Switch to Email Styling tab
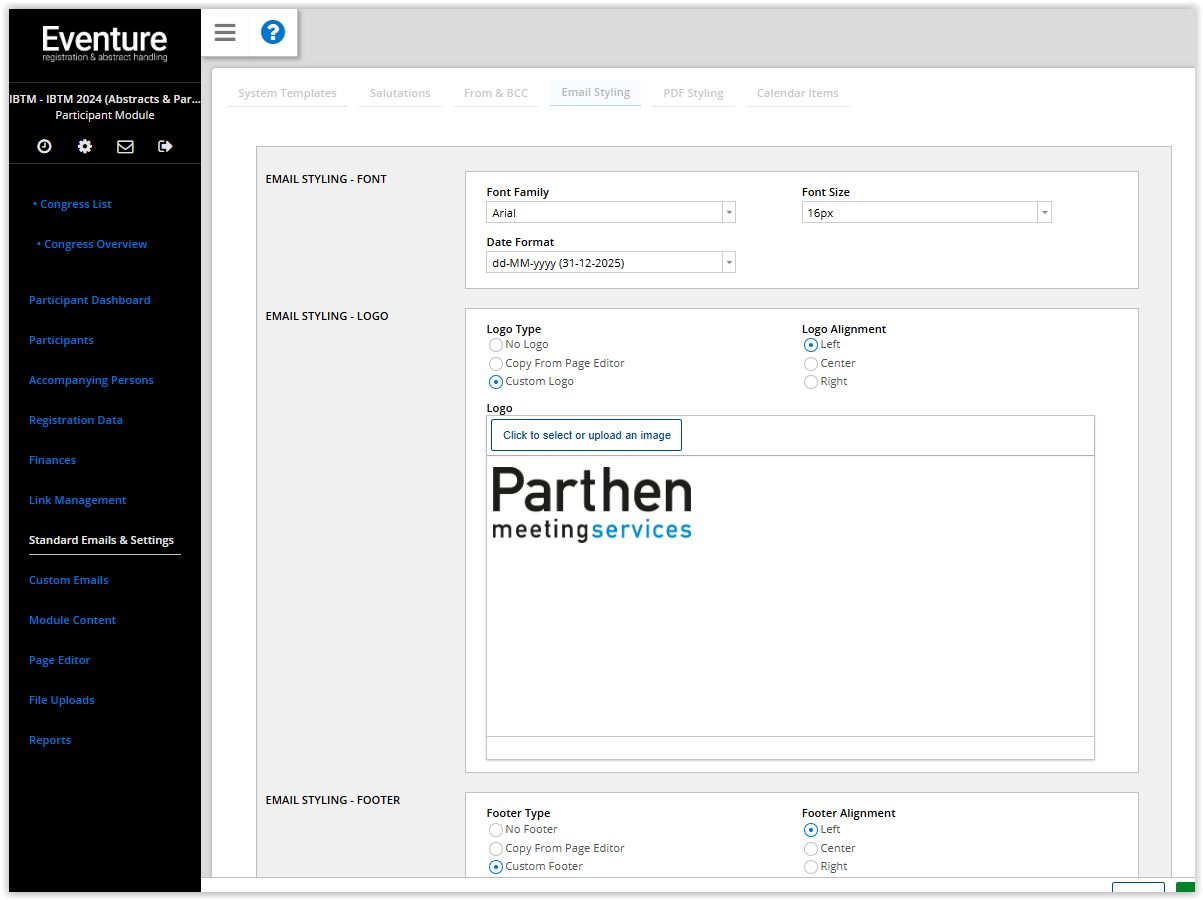The width and height of the screenshot is (1203, 900). (x=596, y=93)
